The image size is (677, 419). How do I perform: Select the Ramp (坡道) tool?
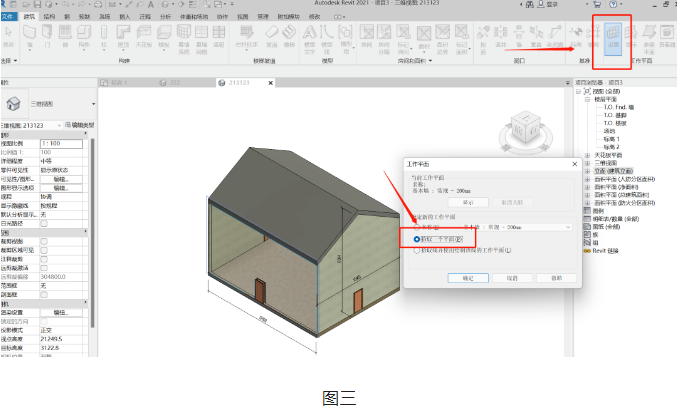tap(271, 36)
